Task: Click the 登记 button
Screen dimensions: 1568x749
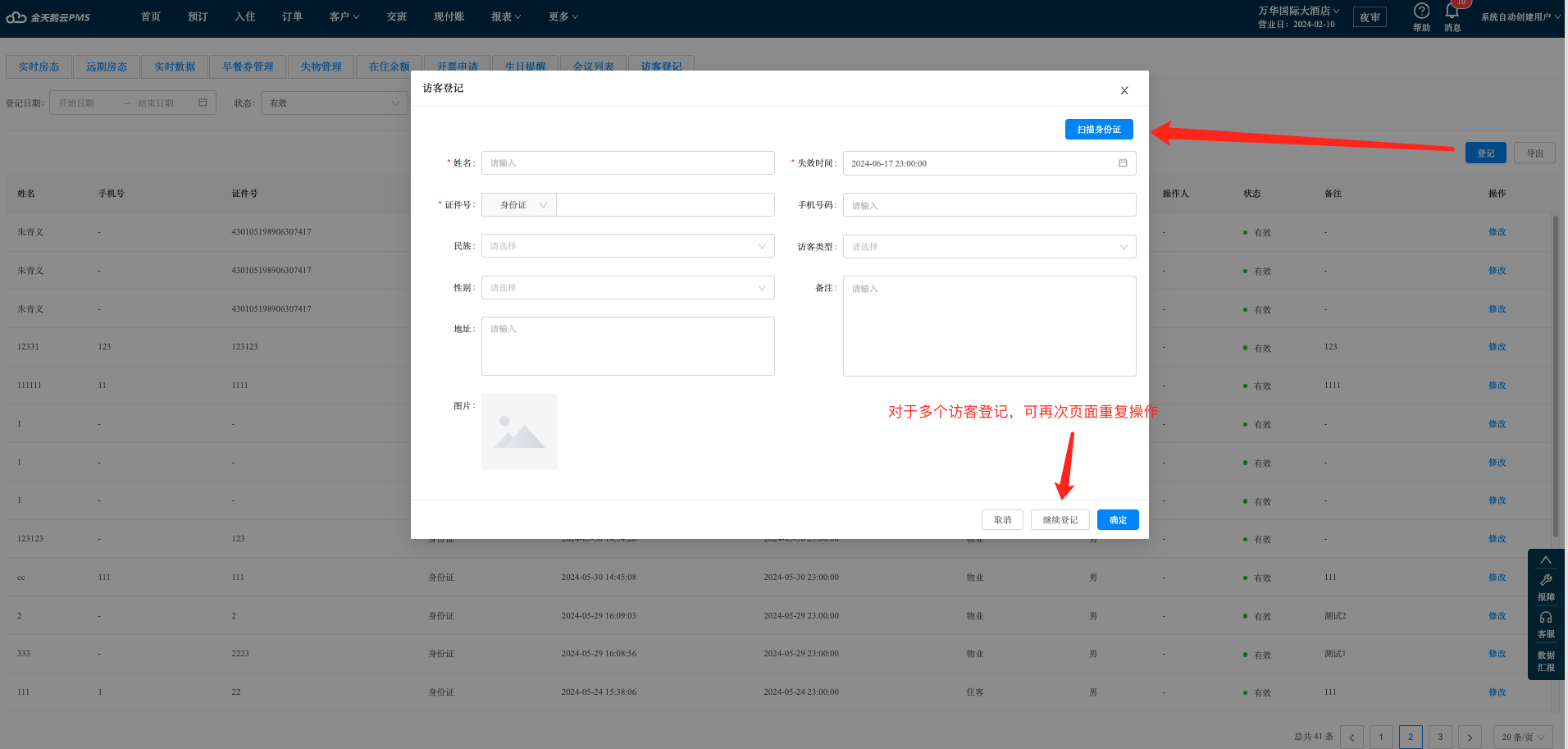Action: pos(1486,153)
